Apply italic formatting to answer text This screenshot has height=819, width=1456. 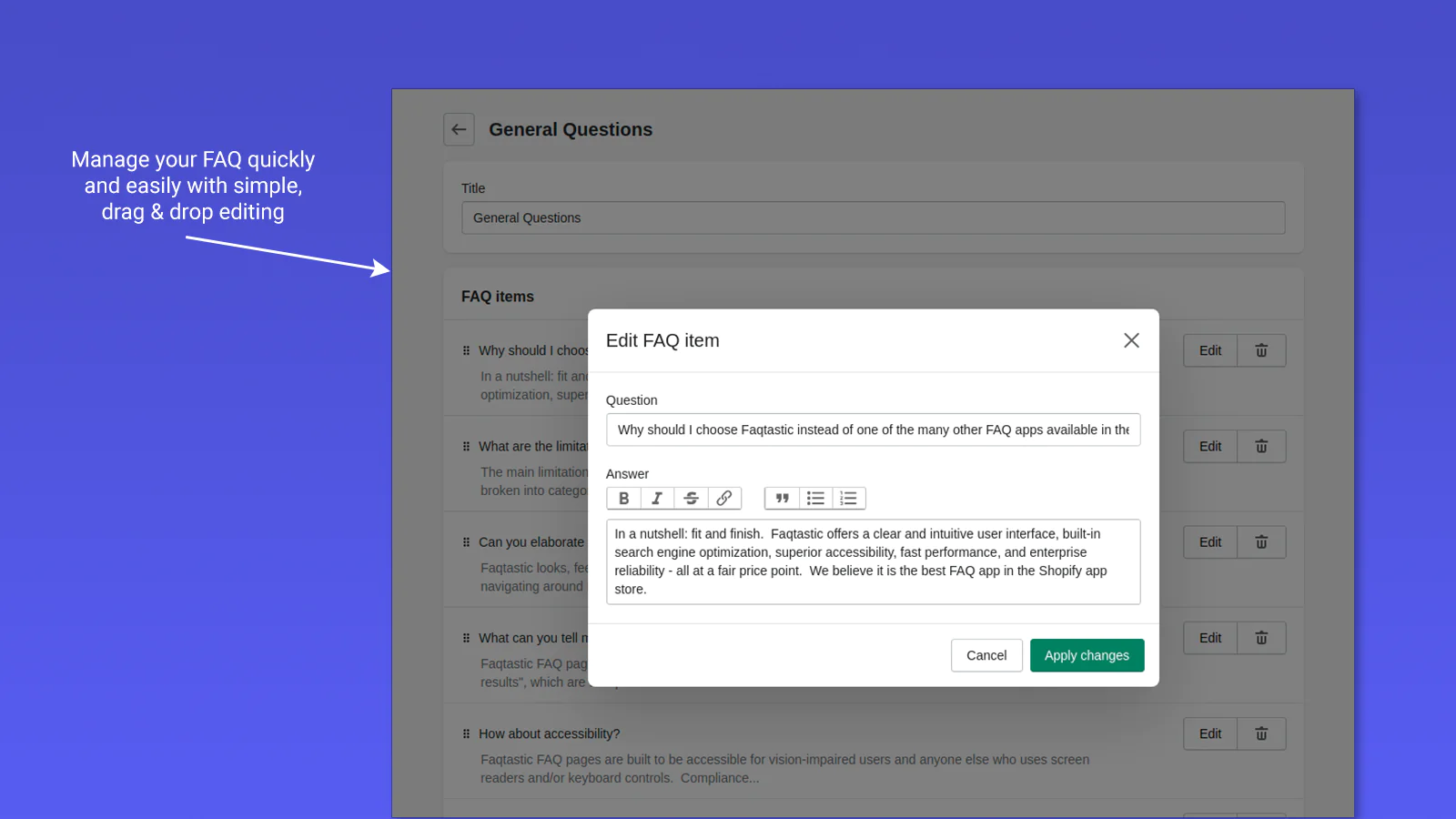click(657, 499)
